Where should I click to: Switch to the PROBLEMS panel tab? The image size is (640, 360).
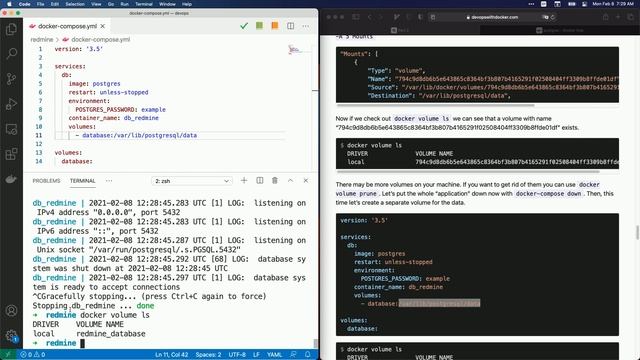(47, 181)
